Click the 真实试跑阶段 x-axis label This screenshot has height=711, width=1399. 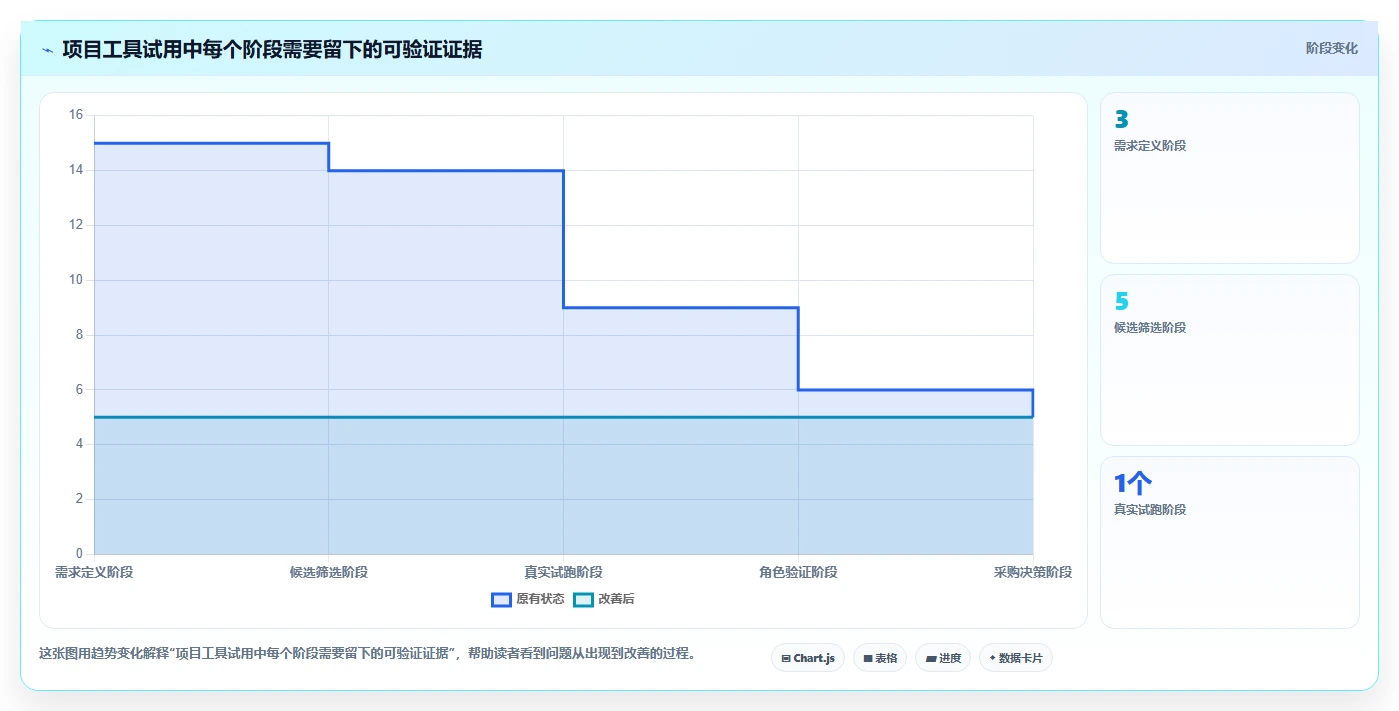(x=563, y=572)
